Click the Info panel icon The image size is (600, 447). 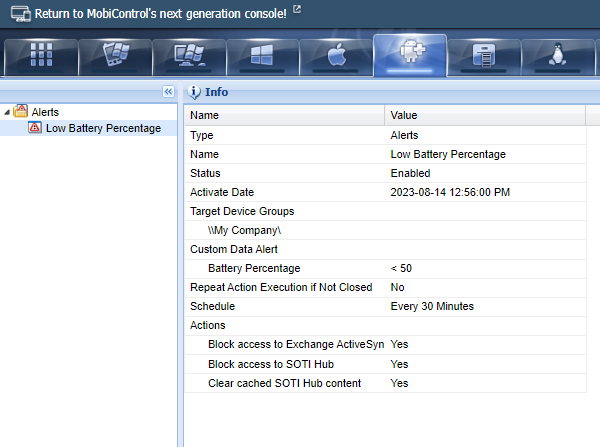(194, 92)
